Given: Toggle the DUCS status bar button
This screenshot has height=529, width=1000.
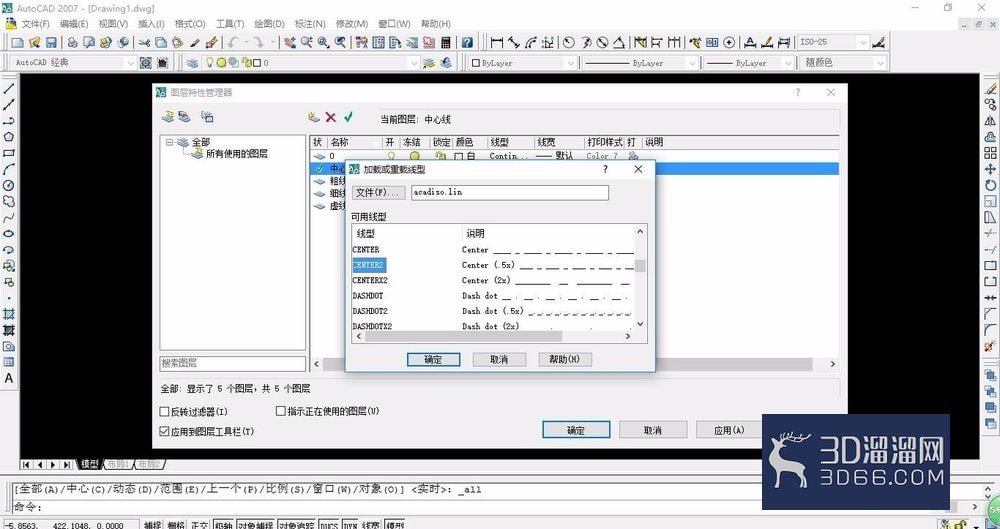Looking at the screenshot, I should pyautogui.click(x=328, y=525).
